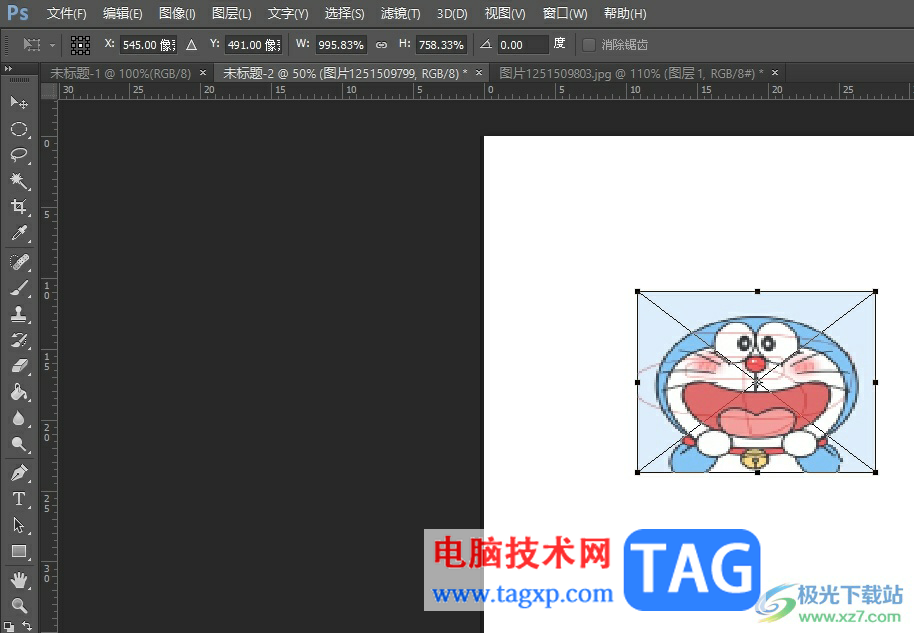The width and height of the screenshot is (914, 633).
Task: Expand the toolbar with double-arrow icon
Action: [8, 69]
